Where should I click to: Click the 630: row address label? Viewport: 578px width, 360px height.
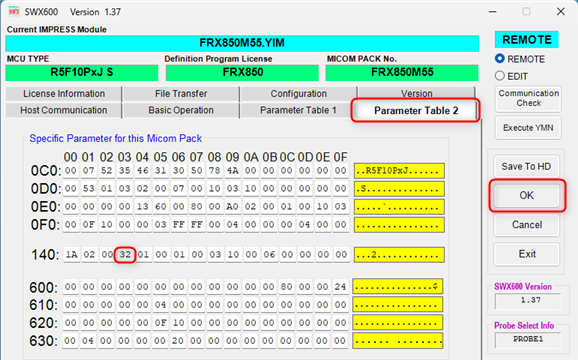click(x=43, y=341)
